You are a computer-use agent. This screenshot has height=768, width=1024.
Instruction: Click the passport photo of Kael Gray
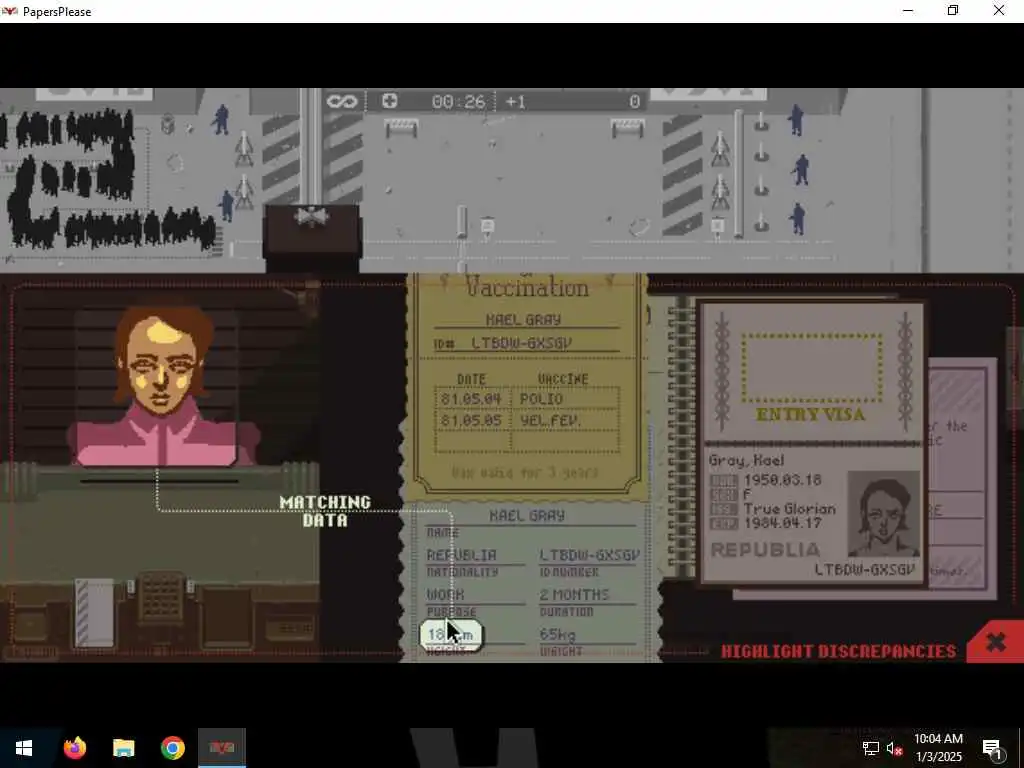(x=883, y=513)
